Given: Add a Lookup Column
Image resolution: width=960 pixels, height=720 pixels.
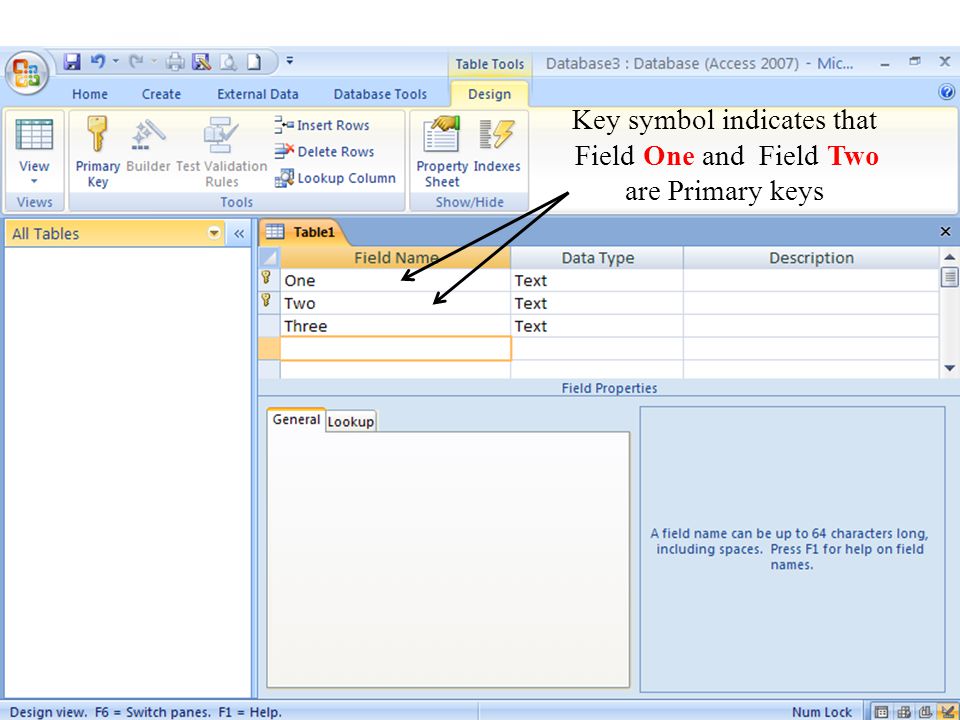Looking at the screenshot, I should point(335,178).
